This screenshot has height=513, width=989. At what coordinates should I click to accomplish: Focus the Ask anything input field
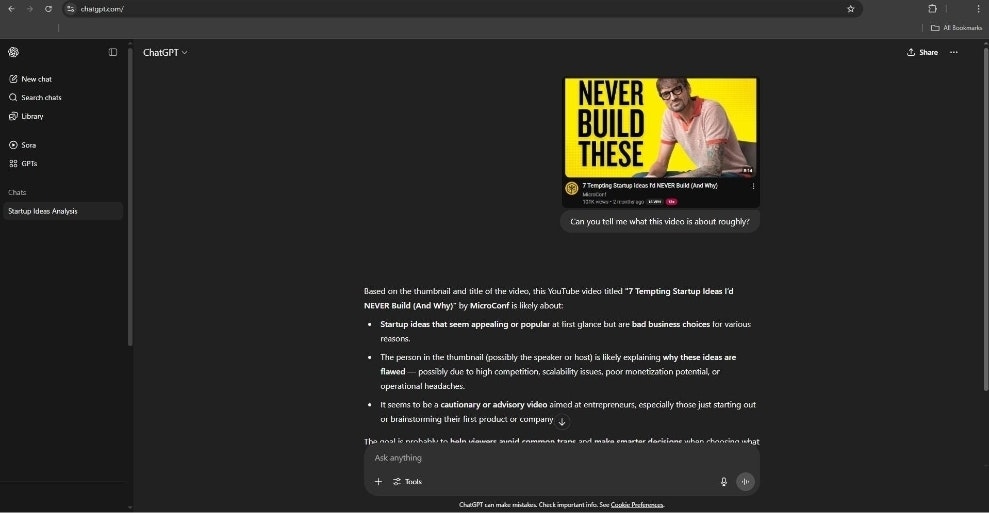point(561,457)
